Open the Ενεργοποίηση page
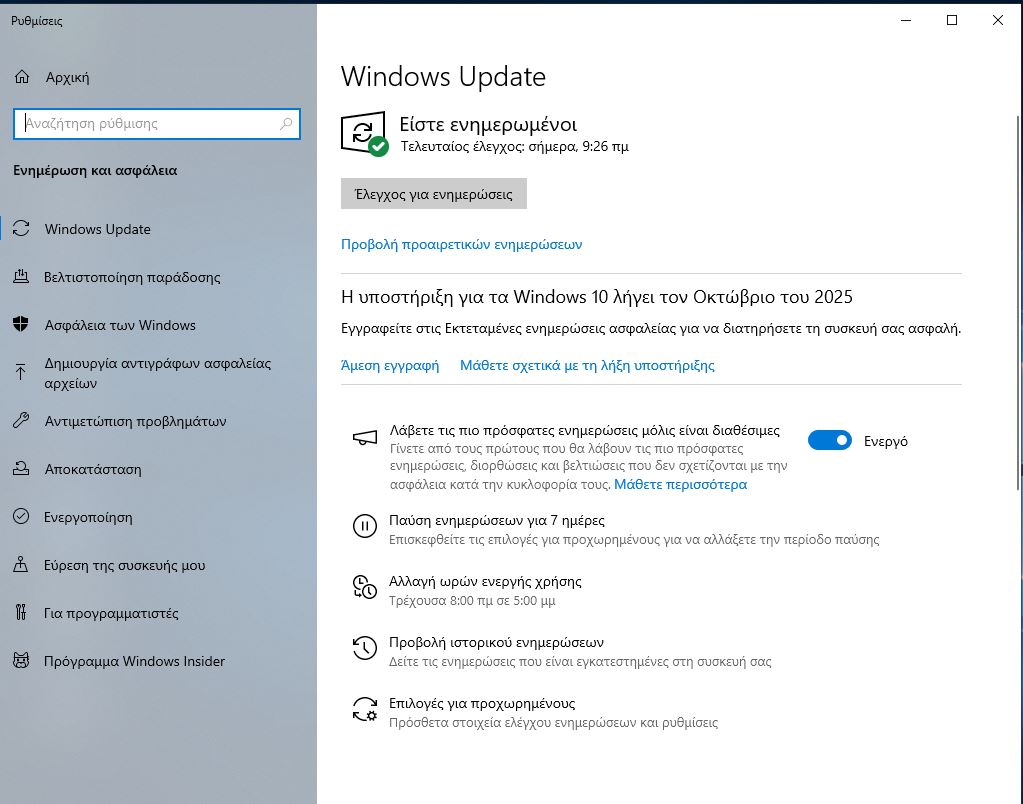1023x804 pixels. (159, 516)
